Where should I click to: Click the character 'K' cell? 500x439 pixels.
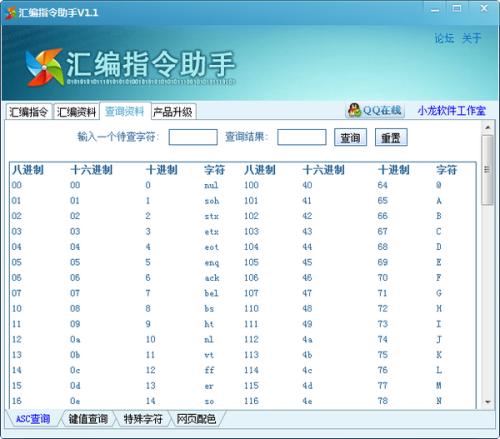(439, 355)
